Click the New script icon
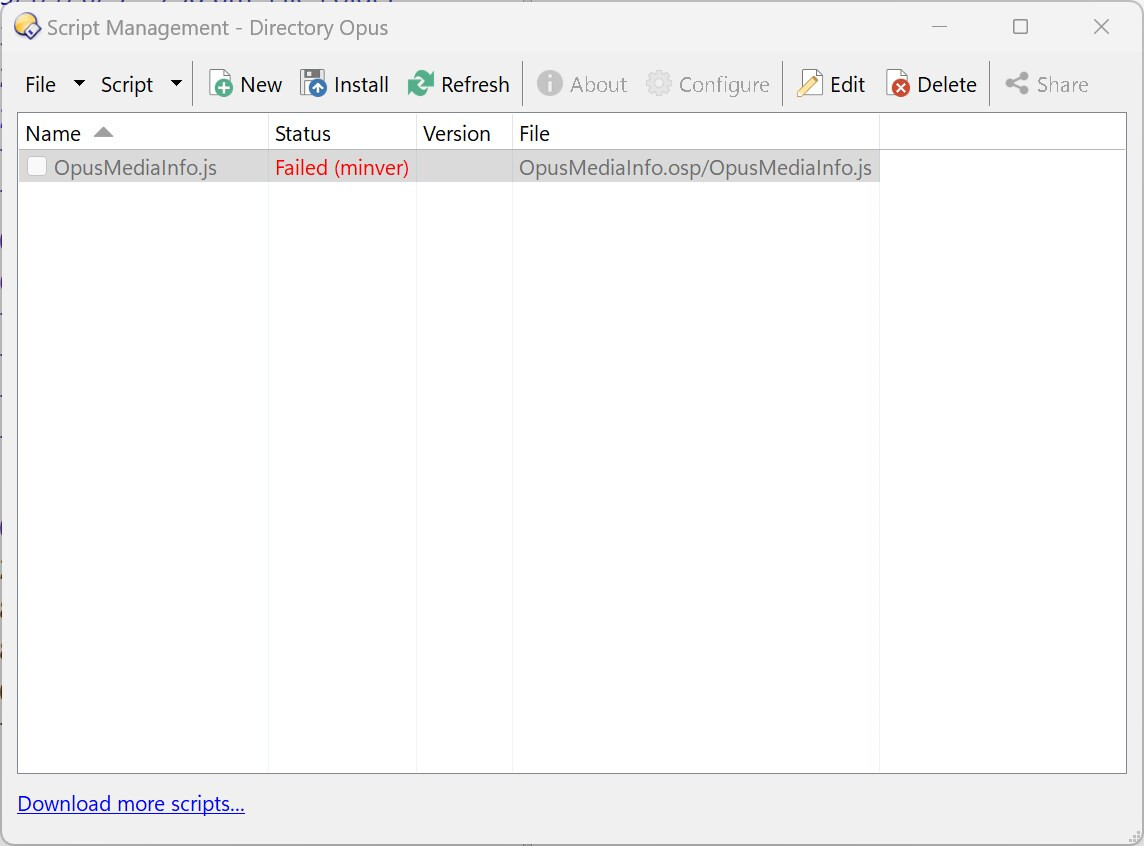This screenshot has height=846, width=1144. 221,84
